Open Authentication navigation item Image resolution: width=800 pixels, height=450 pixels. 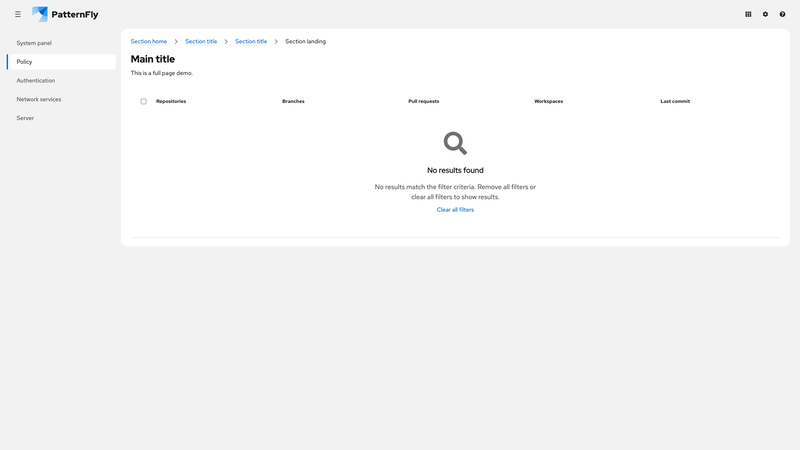[x=61, y=81]
